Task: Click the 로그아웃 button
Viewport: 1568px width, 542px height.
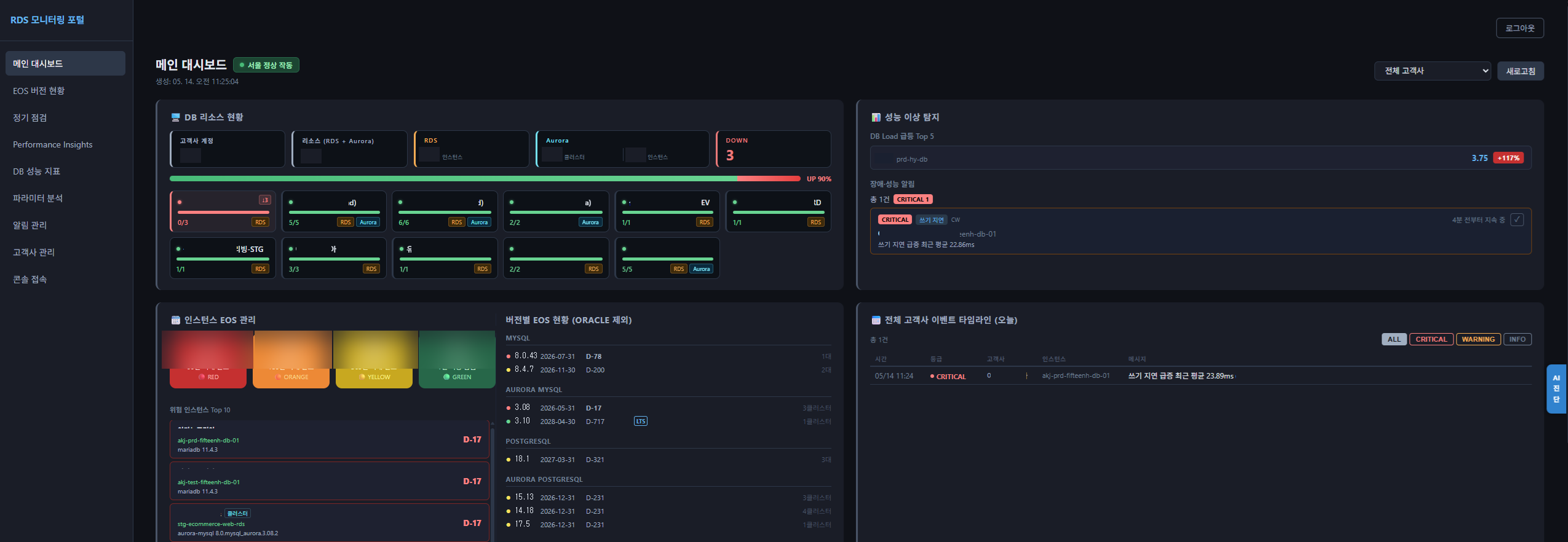Action: 1519,28
